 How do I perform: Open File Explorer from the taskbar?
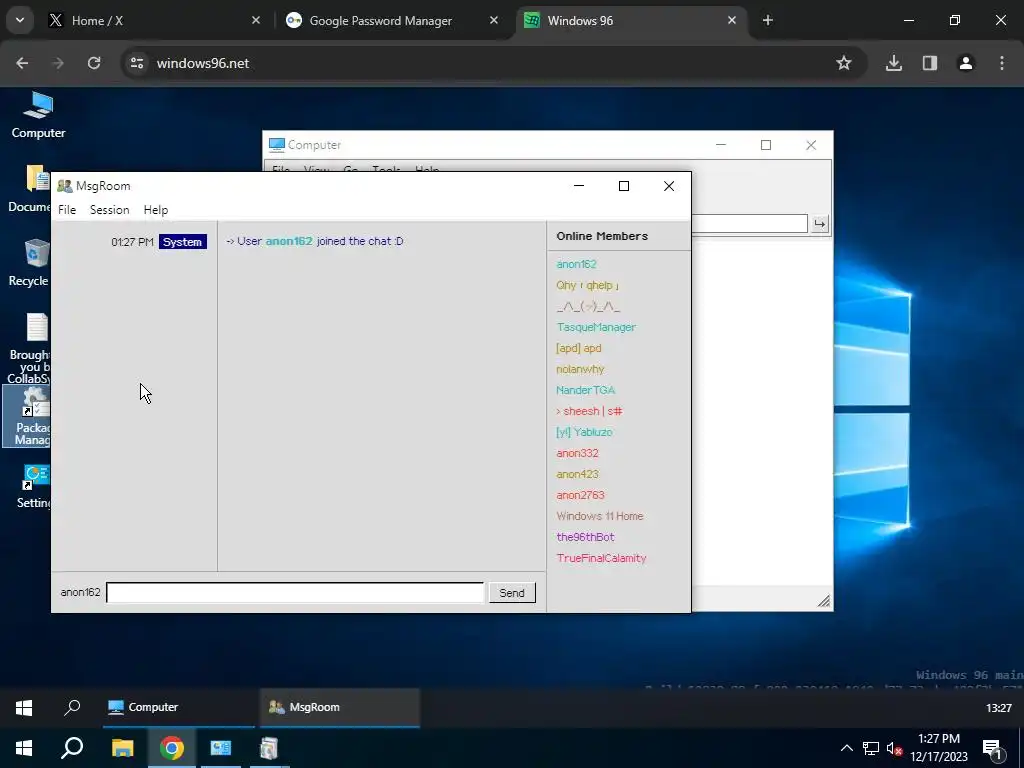click(122, 748)
